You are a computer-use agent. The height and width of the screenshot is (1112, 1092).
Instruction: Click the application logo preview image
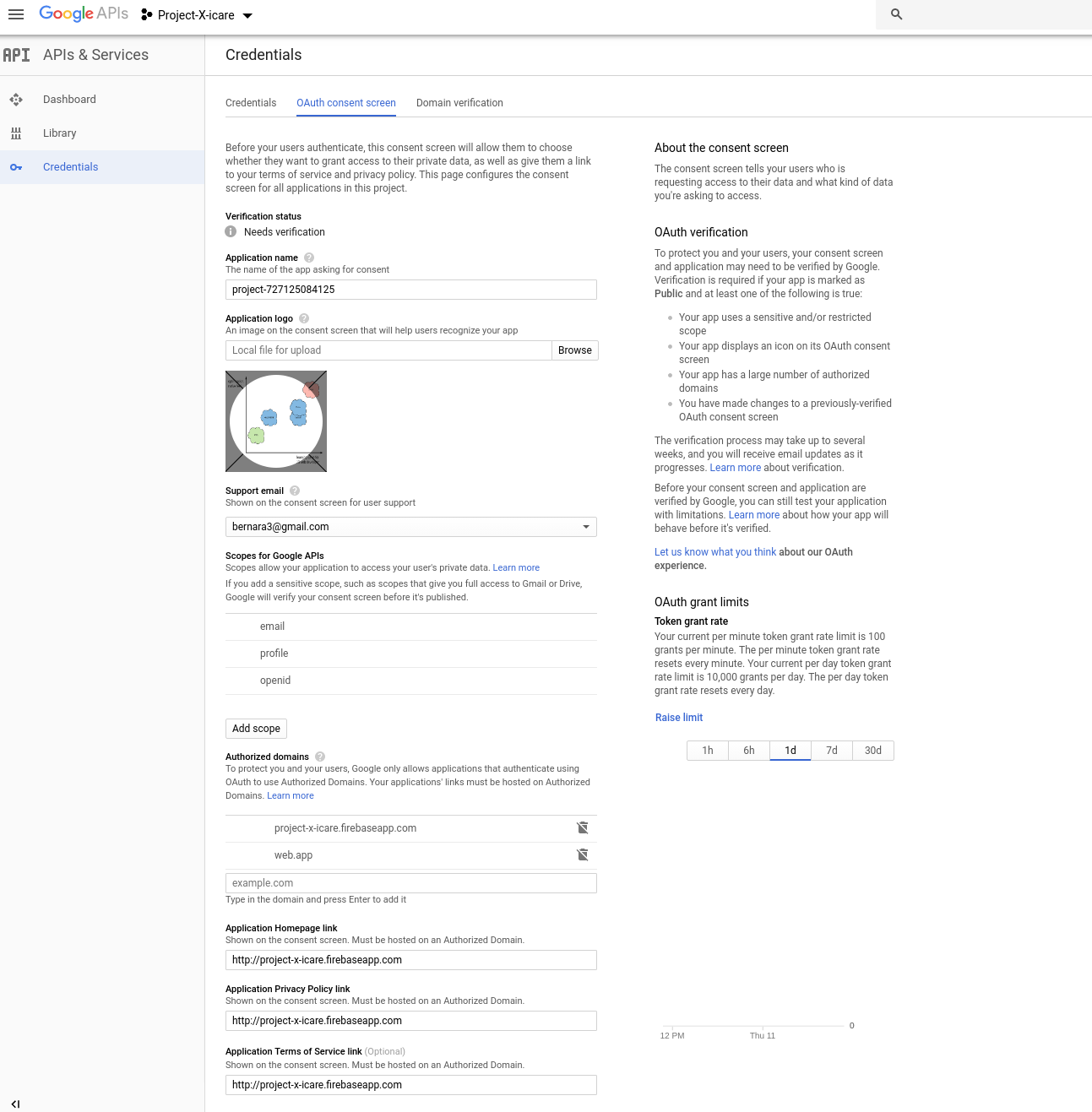(x=276, y=421)
